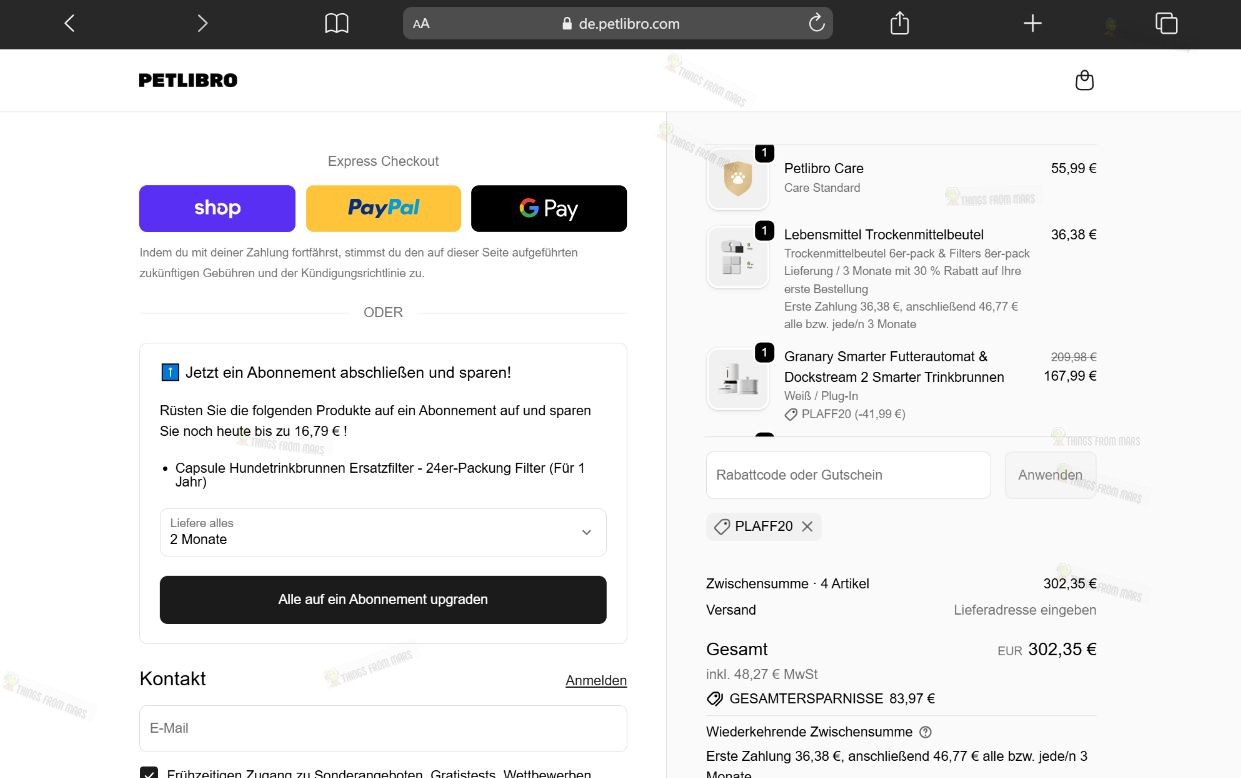Choose PayPal express checkout
Image resolution: width=1241 pixels, height=778 pixels.
coord(383,208)
